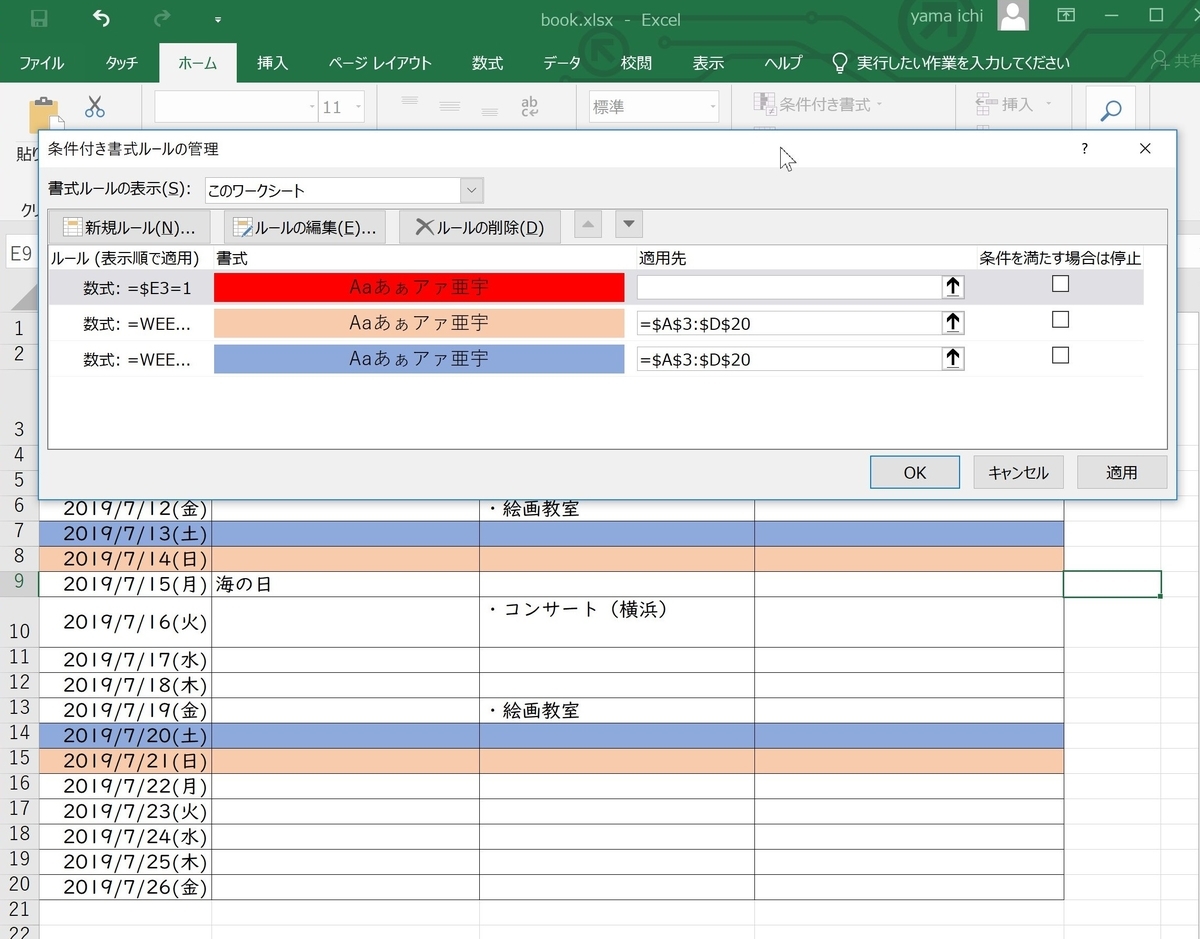1200x939 pixels.
Task: Save the workbook from Quick Access Toolbar
Action: (x=37, y=18)
